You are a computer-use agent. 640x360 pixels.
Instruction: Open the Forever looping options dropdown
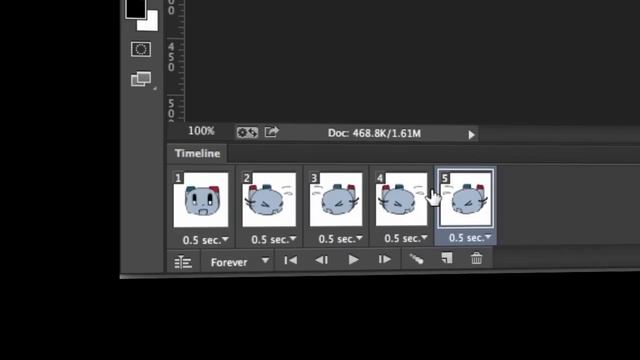240,262
